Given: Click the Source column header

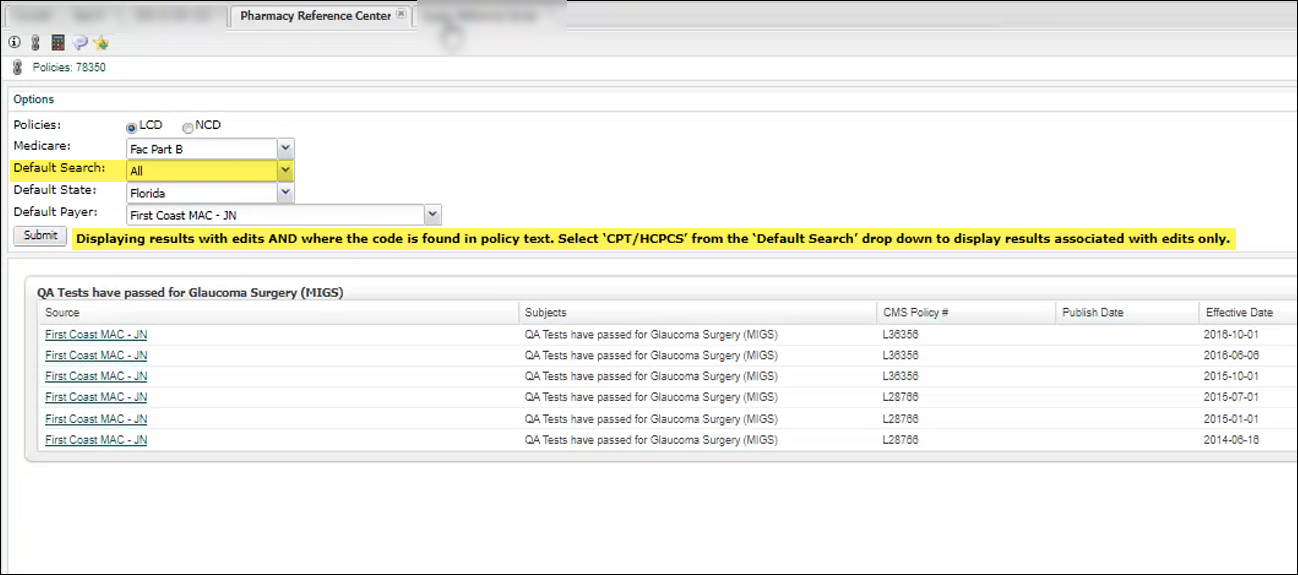Looking at the screenshot, I should tap(62, 313).
